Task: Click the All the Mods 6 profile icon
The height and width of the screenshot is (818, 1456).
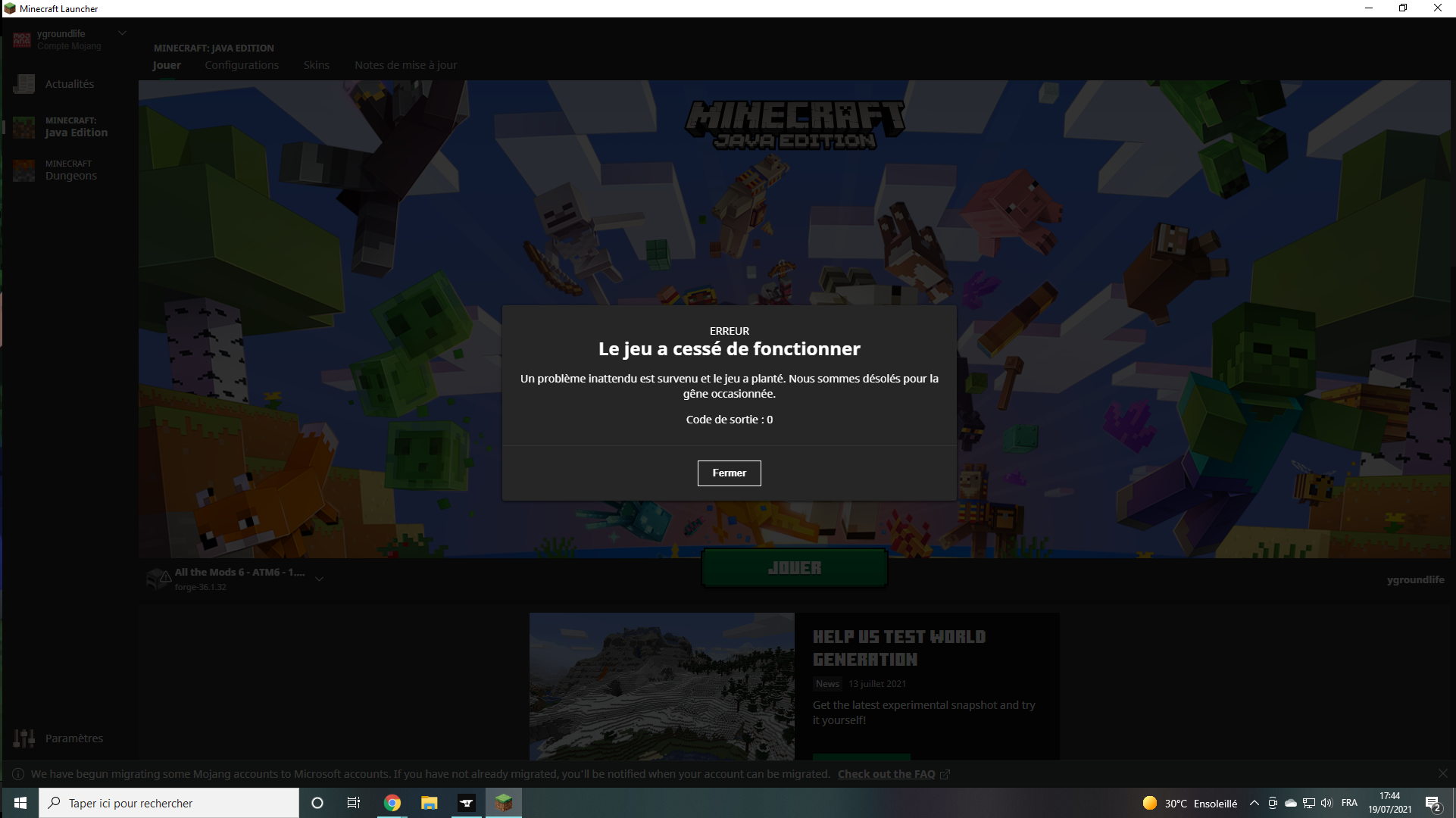Action: [x=158, y=579]
